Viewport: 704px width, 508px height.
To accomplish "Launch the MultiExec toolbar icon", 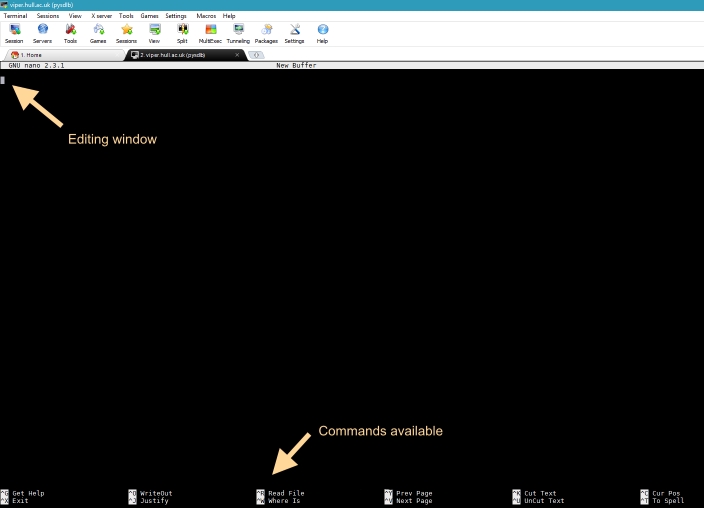I will click(210, 33).
